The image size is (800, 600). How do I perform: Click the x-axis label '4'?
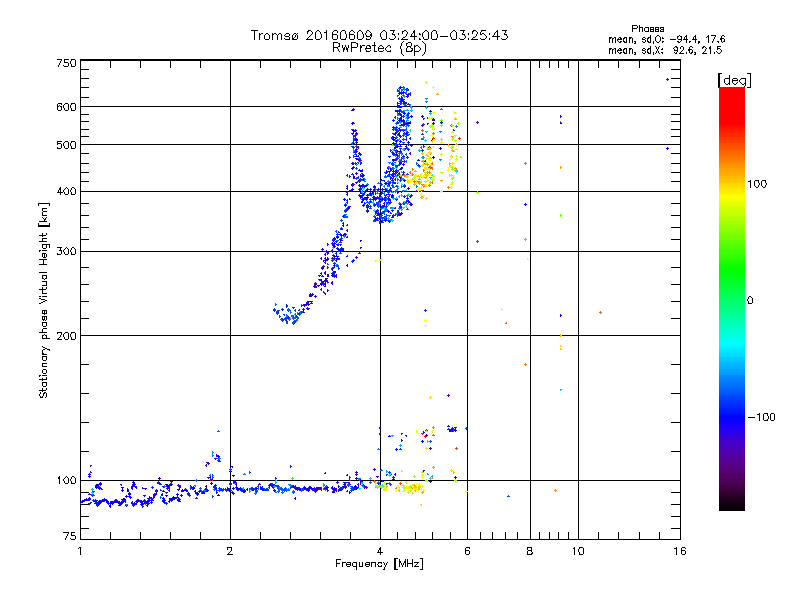click(x=380, y=551)
